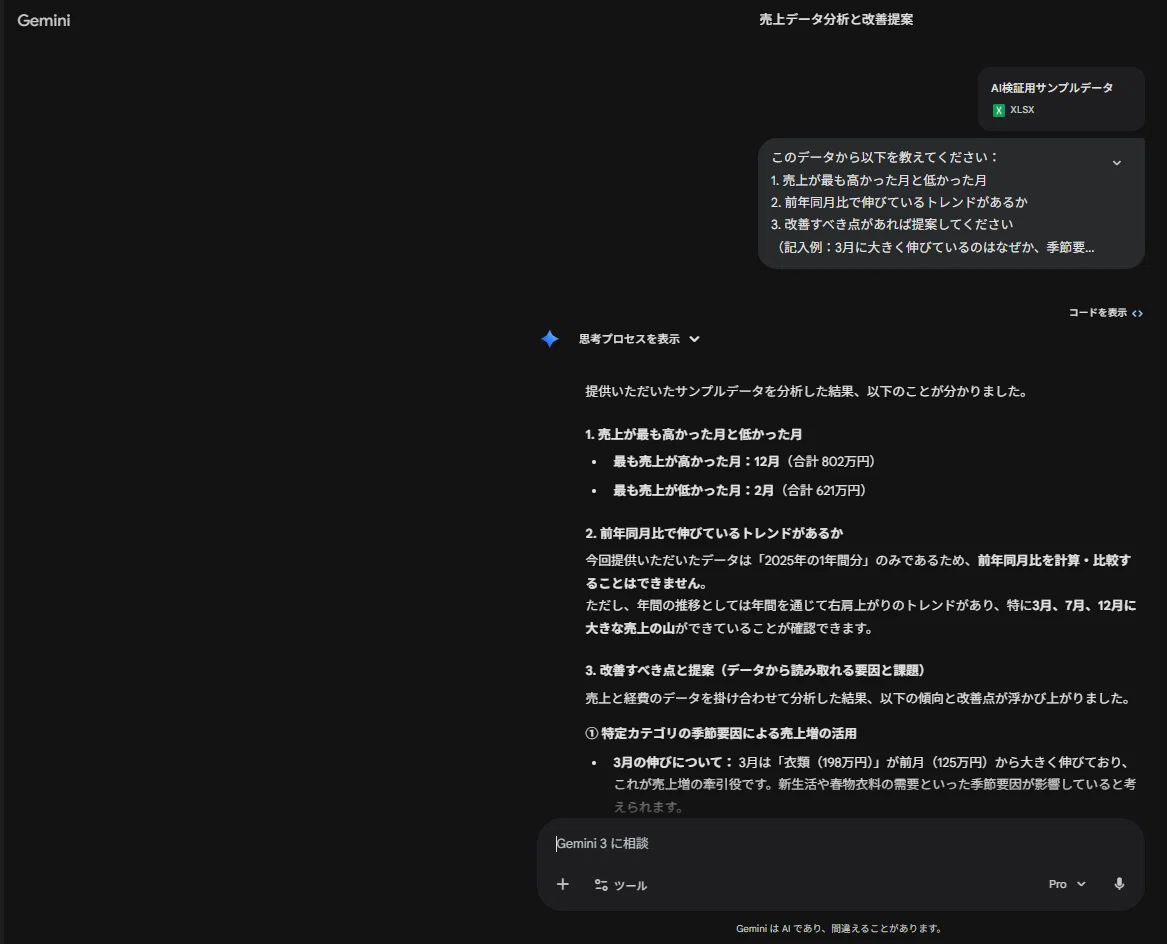Click prompt line 3. 改善すべき点があれば提案してください
1167x944 pixels.
point(892,225)
